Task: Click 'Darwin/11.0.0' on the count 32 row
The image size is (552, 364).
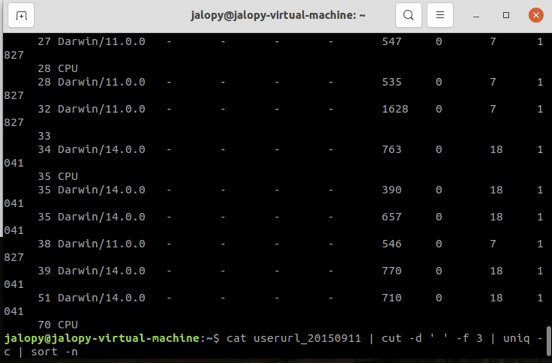Action: tap(101, 109)
